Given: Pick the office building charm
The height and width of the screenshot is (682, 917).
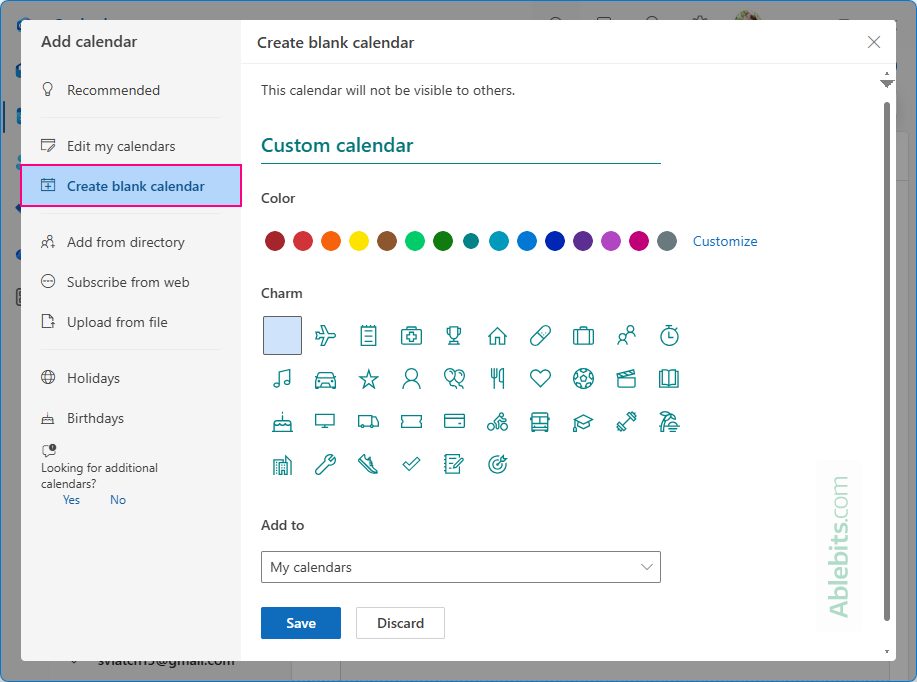Looking at the screenshot, I should coord(282,465).
